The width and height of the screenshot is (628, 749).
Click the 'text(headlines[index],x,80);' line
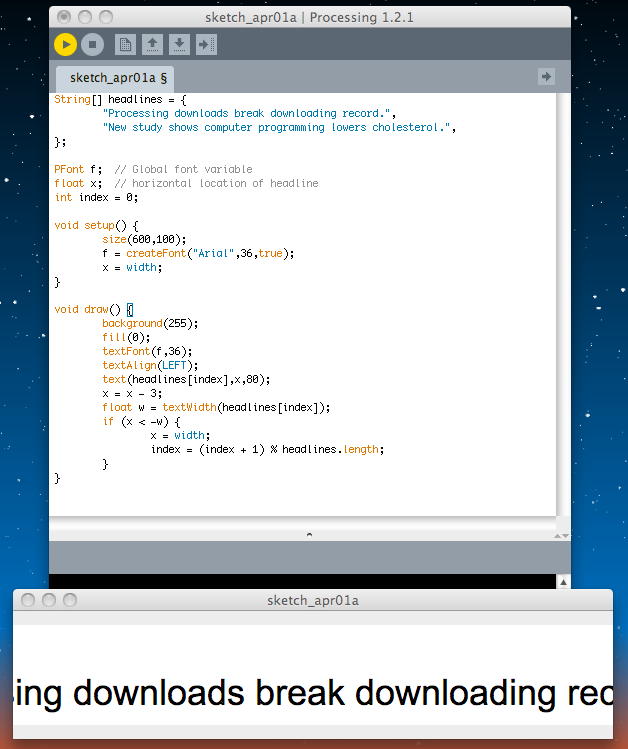pos(186,380)
